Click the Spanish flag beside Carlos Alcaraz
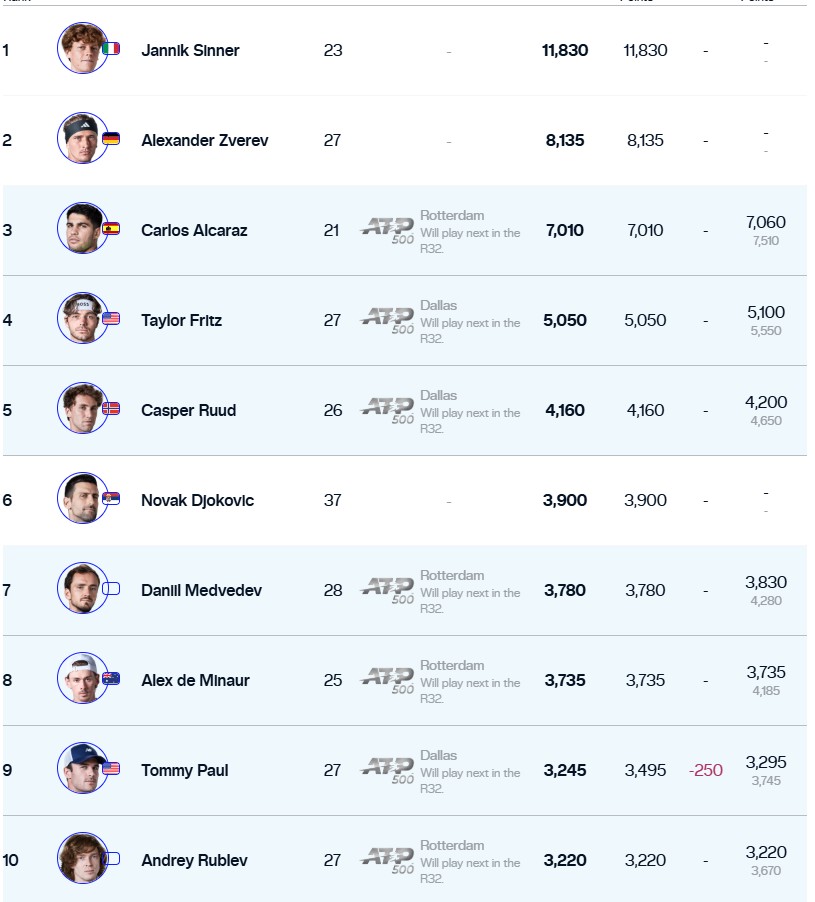Image resolution: width=815 pixels, height=902 pixels. [x=111, y=229]
